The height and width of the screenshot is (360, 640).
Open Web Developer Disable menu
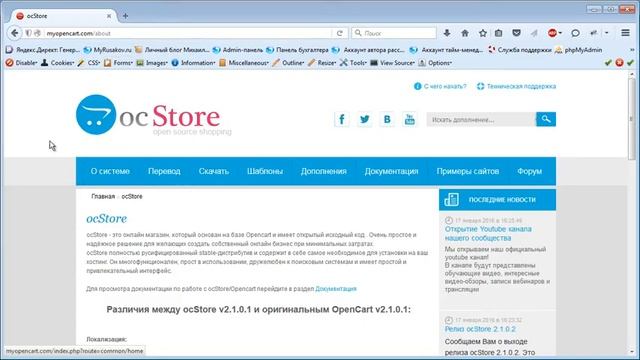[x=21, y=63]
